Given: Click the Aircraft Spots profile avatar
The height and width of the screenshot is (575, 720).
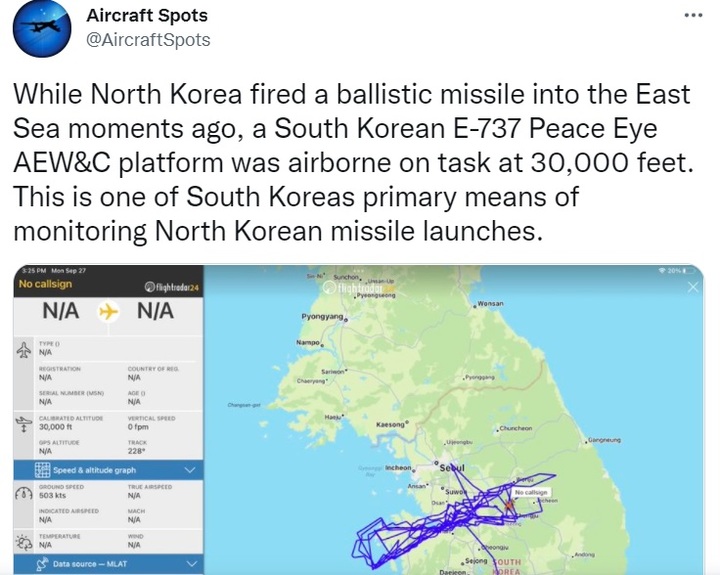Looking at the screenshot, I should pyautogui.click(x=42, y=30).
